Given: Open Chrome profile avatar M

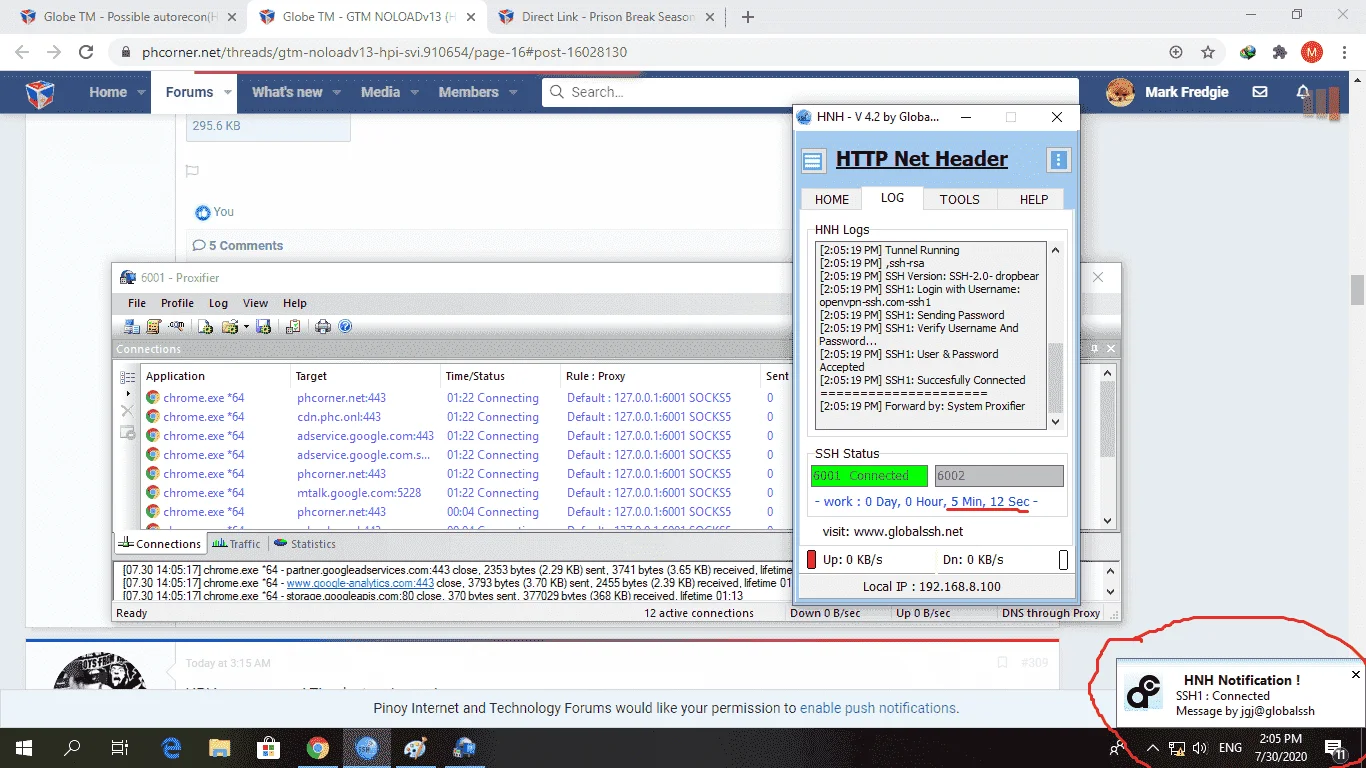Looking at the screenshot, I should click(1311, 52).
